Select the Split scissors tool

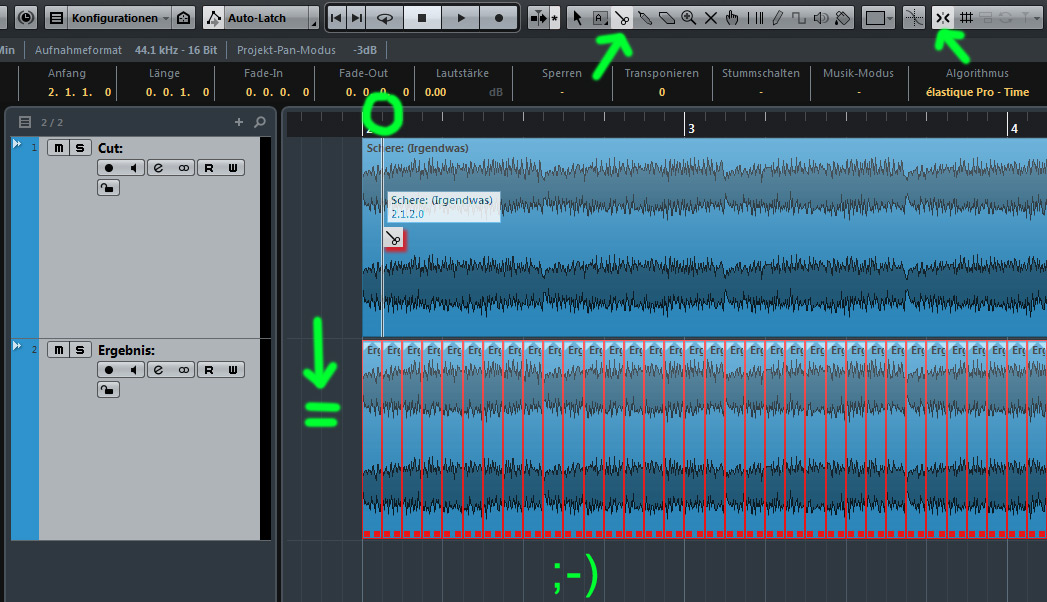coord(622,18)
